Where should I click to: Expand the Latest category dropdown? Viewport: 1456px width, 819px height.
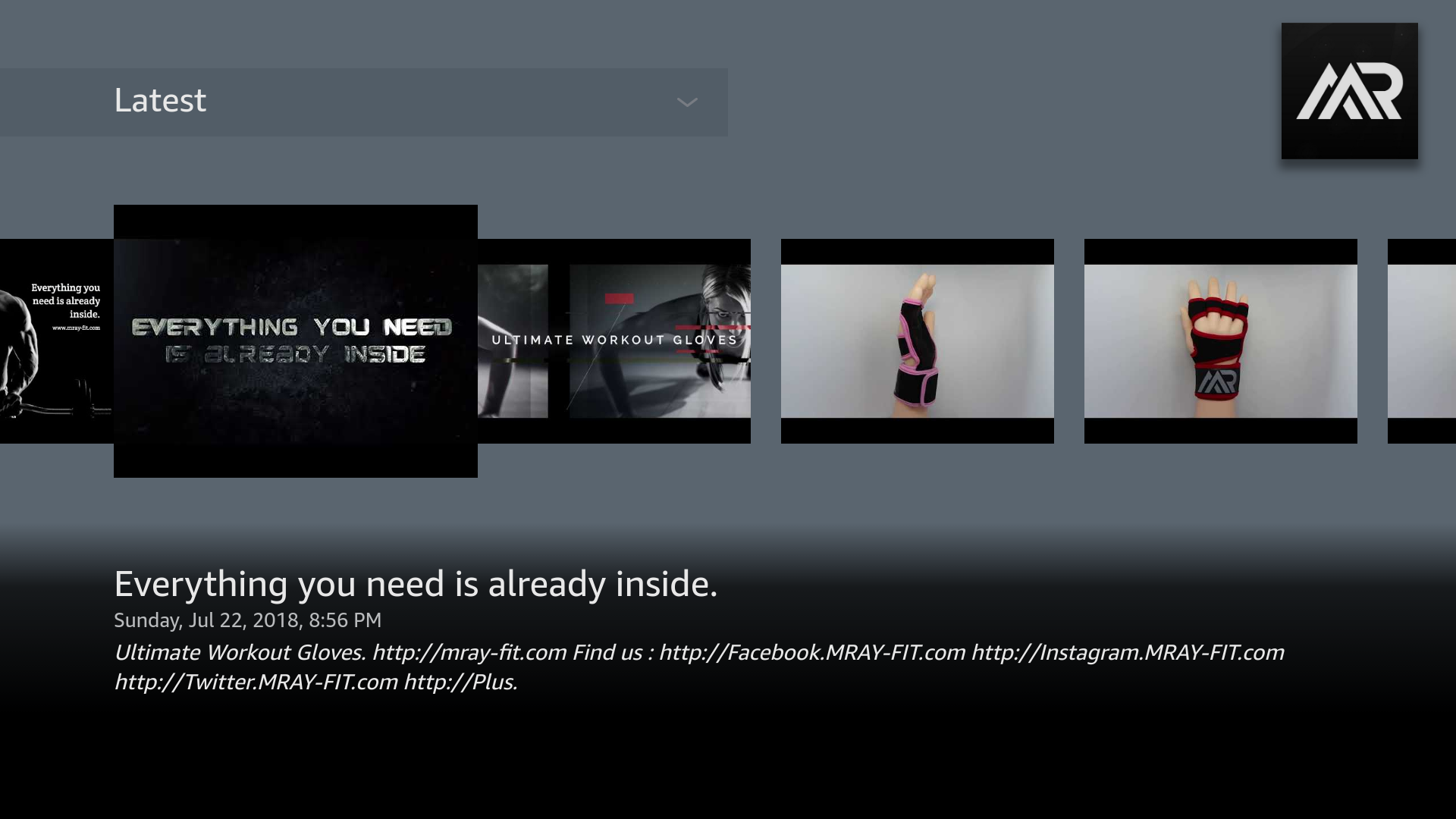[685, 102]
